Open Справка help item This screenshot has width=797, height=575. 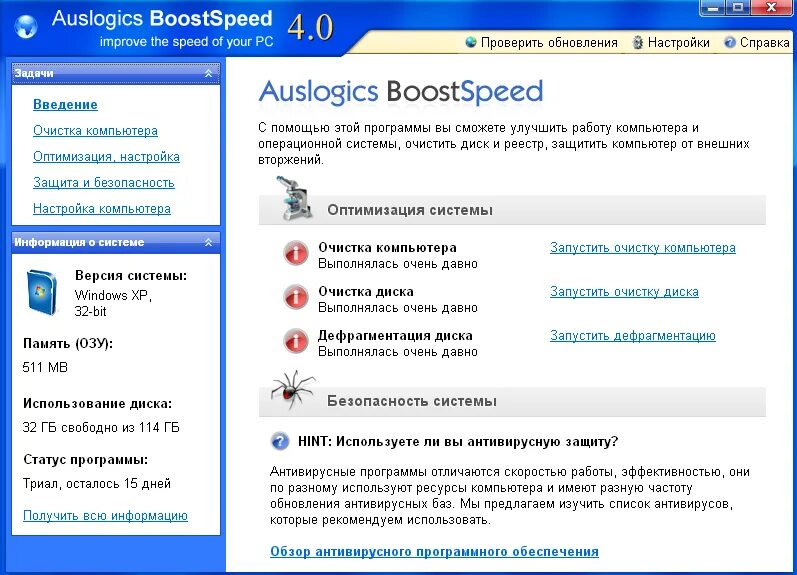(764, 43)
